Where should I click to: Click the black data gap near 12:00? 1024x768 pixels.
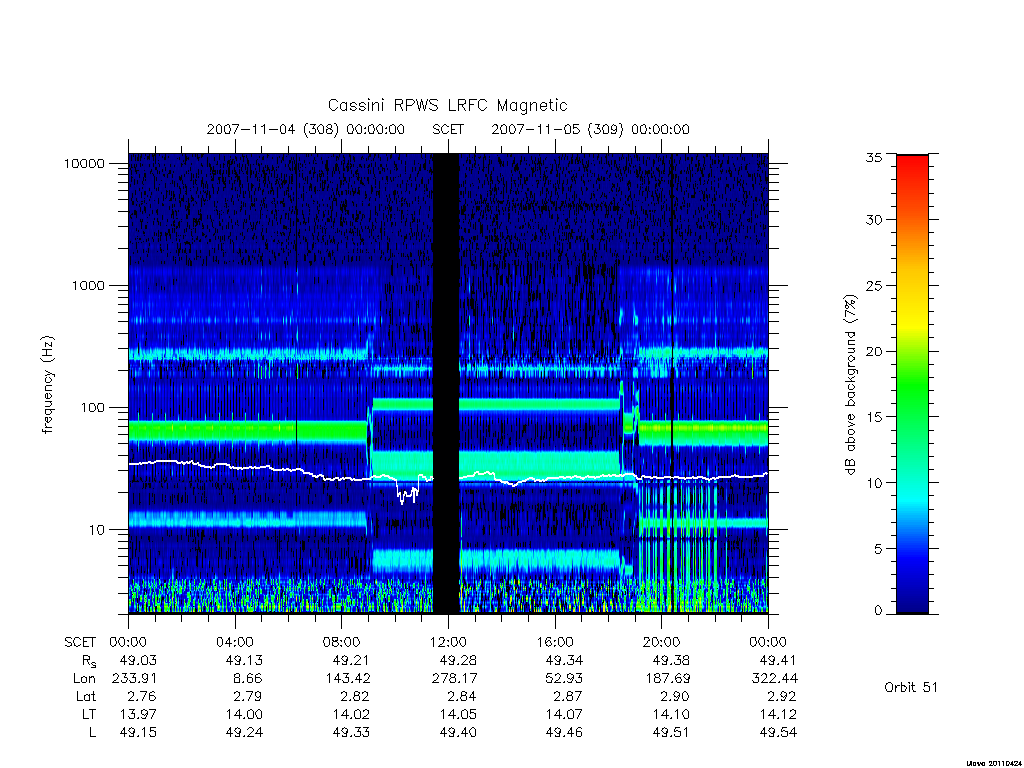446,383
